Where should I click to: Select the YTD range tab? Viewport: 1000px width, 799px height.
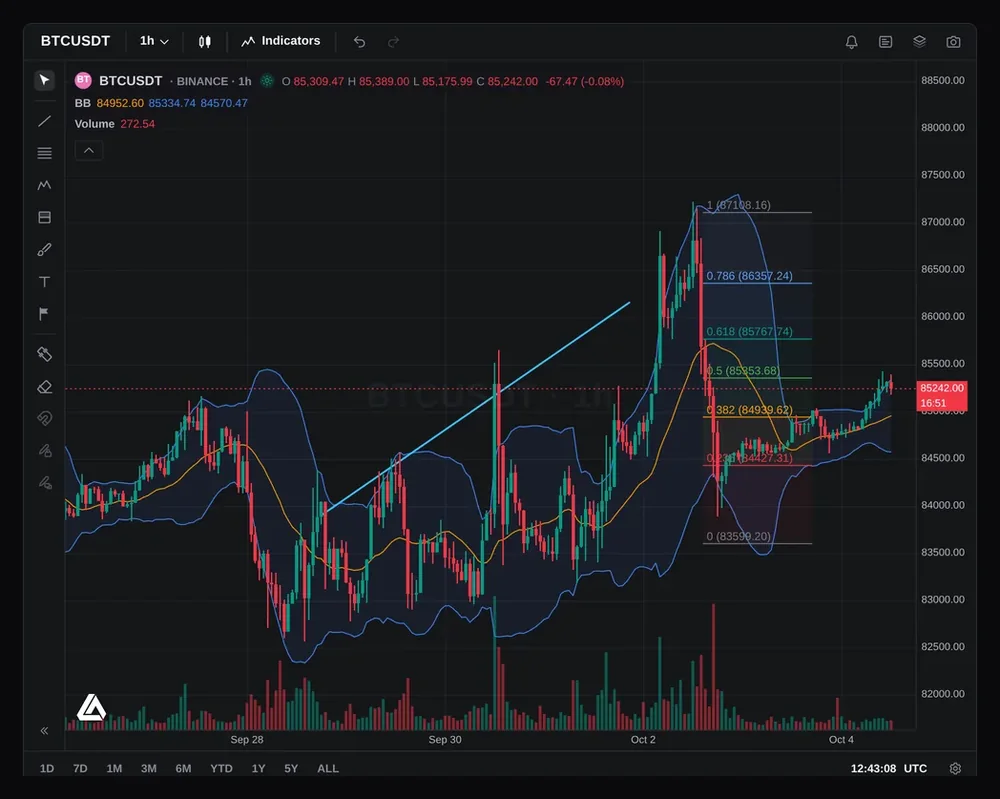coord(221,768)
